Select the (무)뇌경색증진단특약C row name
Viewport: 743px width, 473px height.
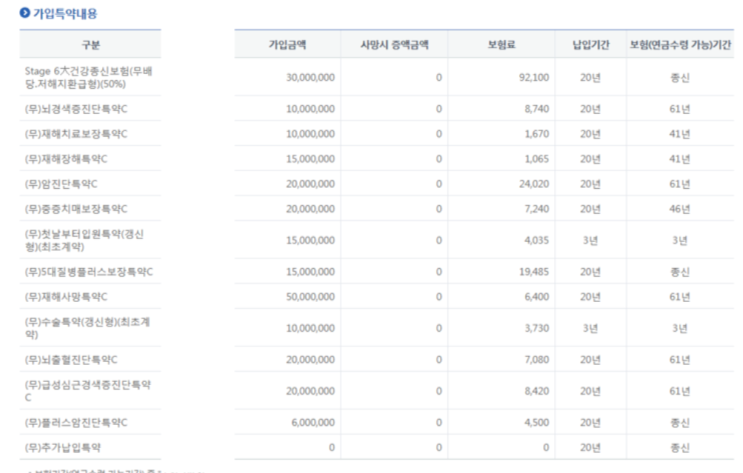click(76, 109)
